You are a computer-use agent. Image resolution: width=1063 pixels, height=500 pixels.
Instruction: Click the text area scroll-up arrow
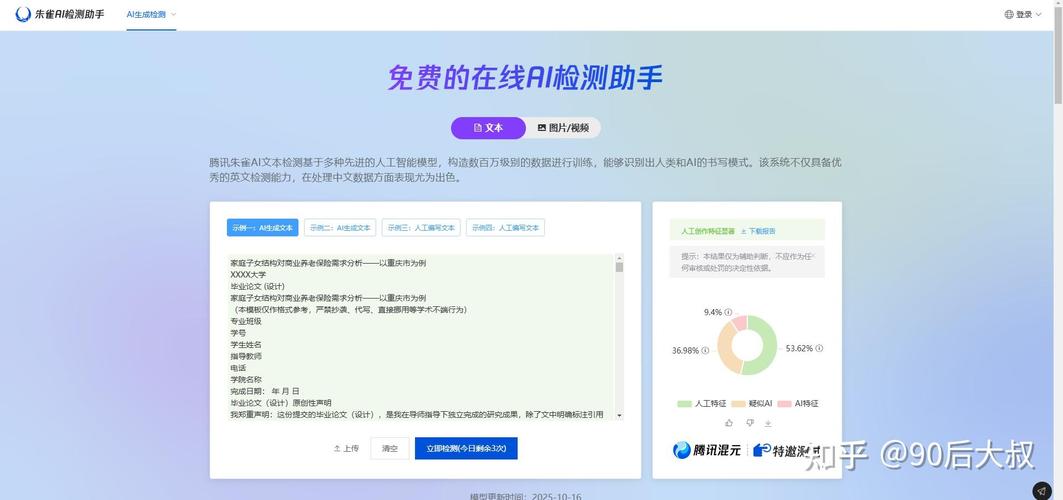point(619,258)
